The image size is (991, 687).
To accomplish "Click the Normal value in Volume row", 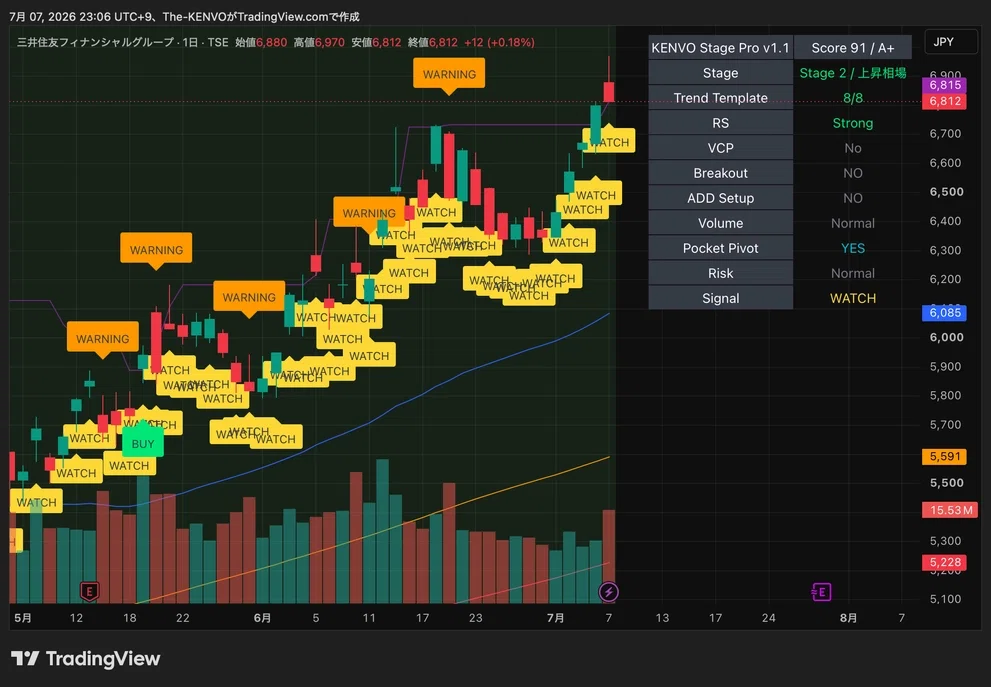I will (853, 223).
